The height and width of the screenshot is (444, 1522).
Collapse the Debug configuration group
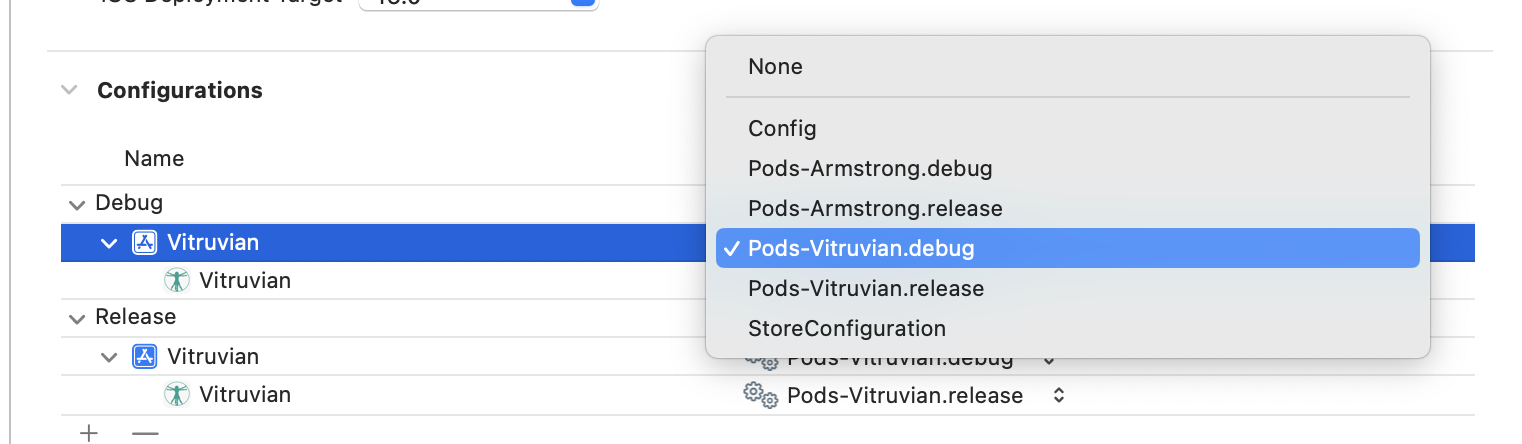(x=77, y=204)
